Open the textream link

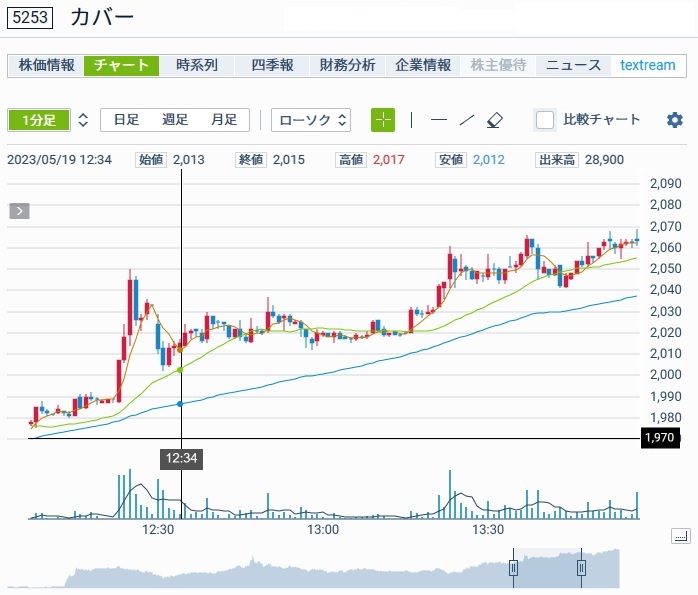(x=647, y=66)
